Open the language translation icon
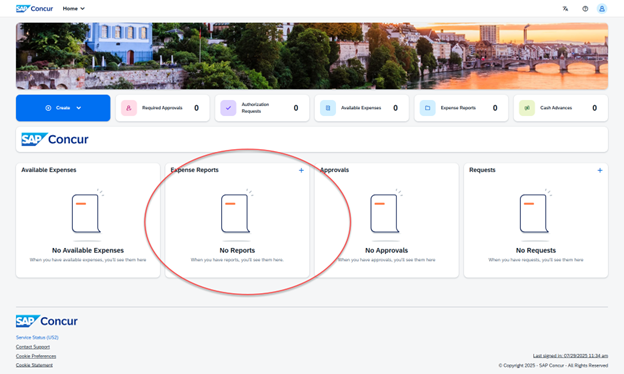This screenshot has width=624, height=374. tap(565, 8)
